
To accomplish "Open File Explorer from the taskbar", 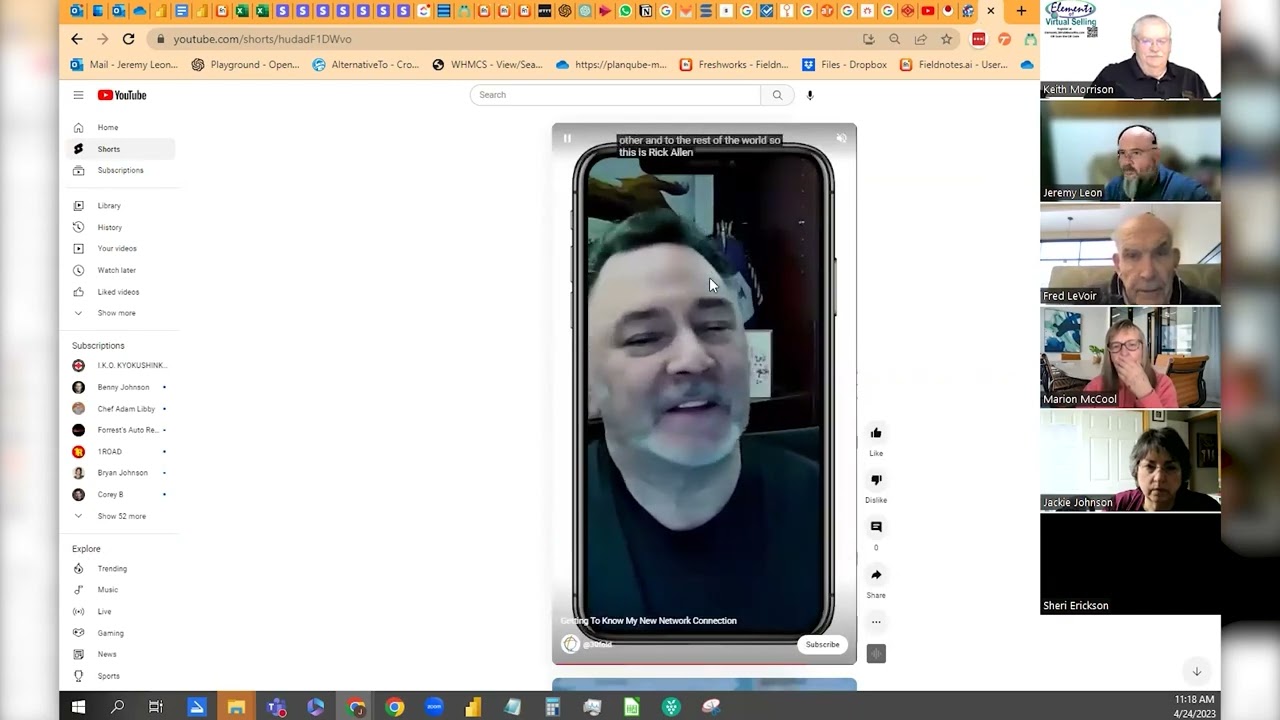I will click(x=236, y=707).
